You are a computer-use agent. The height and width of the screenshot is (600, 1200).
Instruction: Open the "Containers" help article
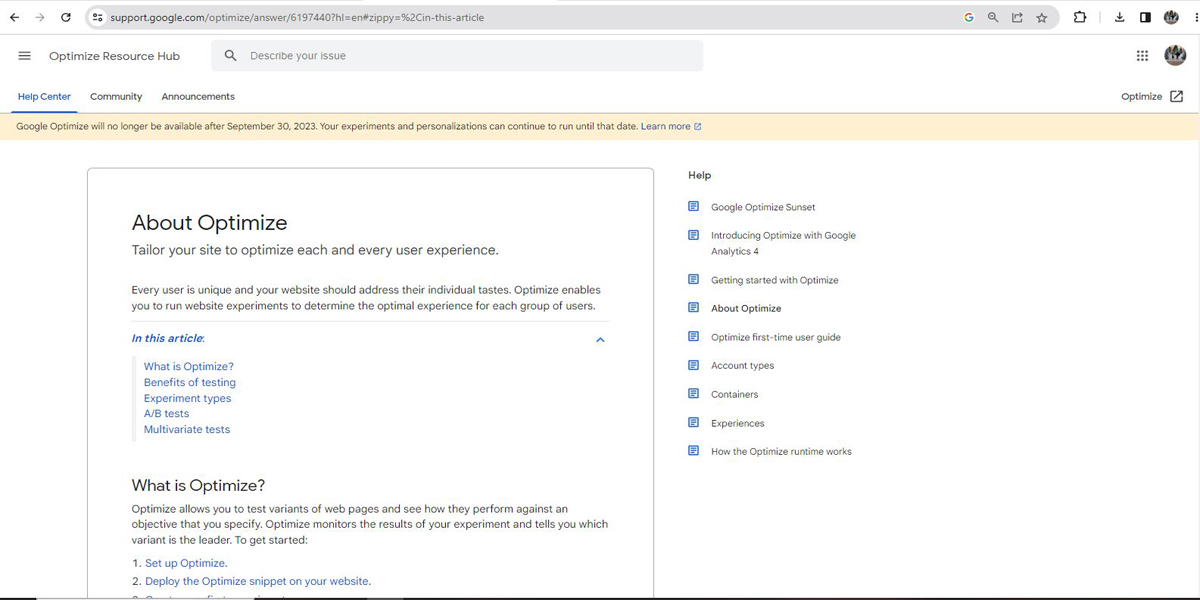pos(735,394)
